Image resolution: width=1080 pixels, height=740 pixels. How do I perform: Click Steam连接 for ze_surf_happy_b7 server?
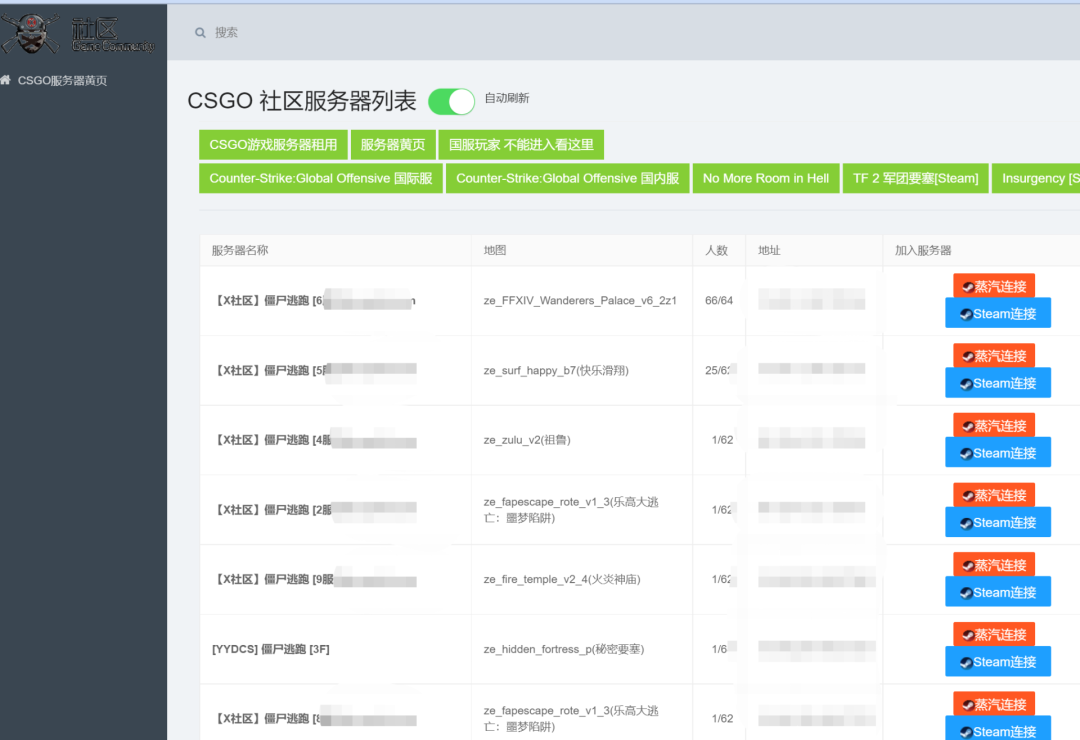(998, 383)
